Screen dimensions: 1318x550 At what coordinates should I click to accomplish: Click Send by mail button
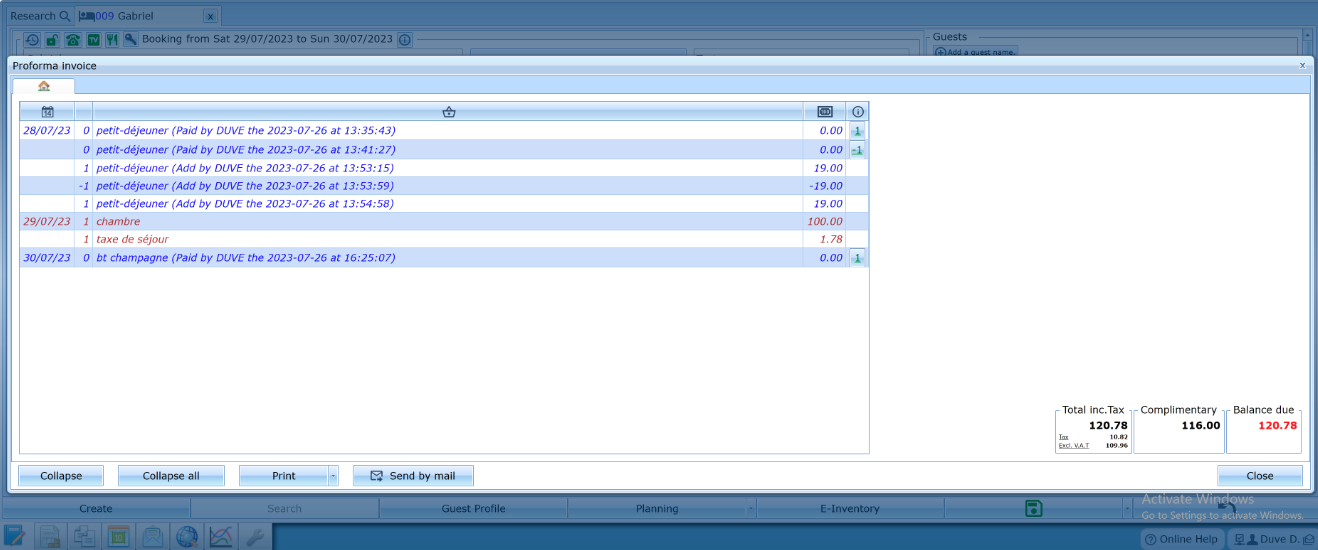[413, 476]
